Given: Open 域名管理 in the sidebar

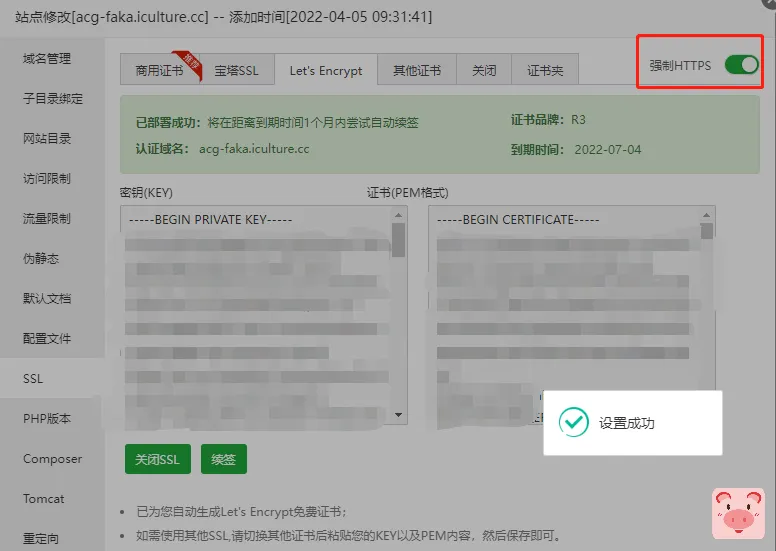Looking at the screenshot, I should (x=47, y=58).
